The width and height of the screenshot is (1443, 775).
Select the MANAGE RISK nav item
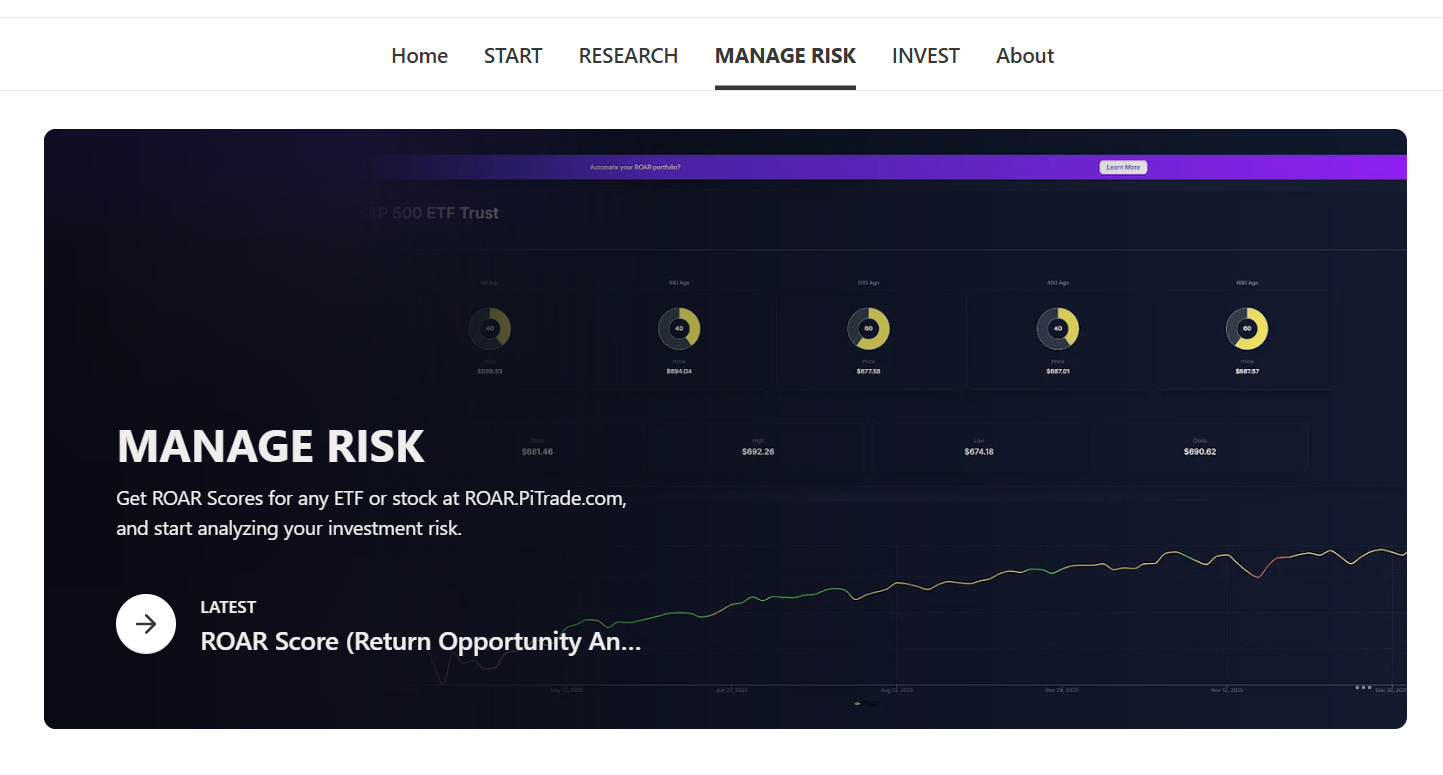coord(785,56)
